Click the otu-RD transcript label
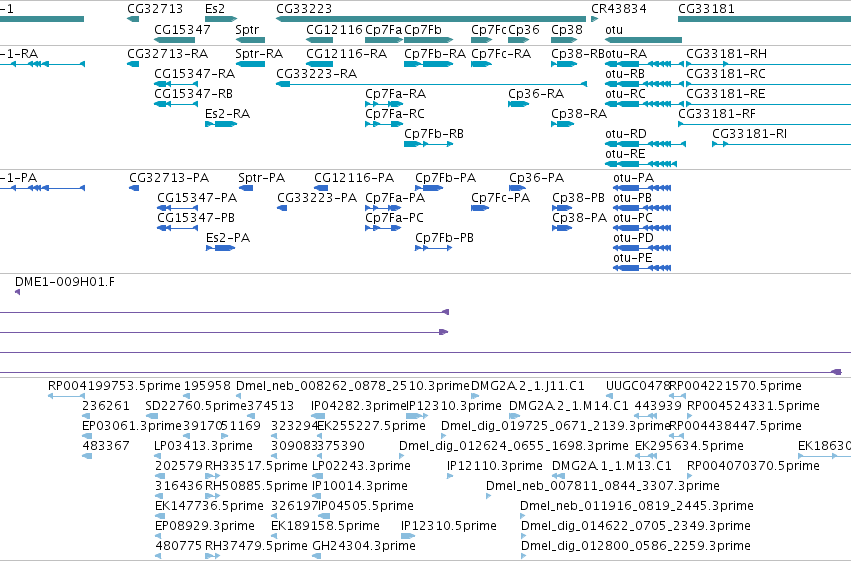This screenshot has width=851, height=561. (626, 134)
